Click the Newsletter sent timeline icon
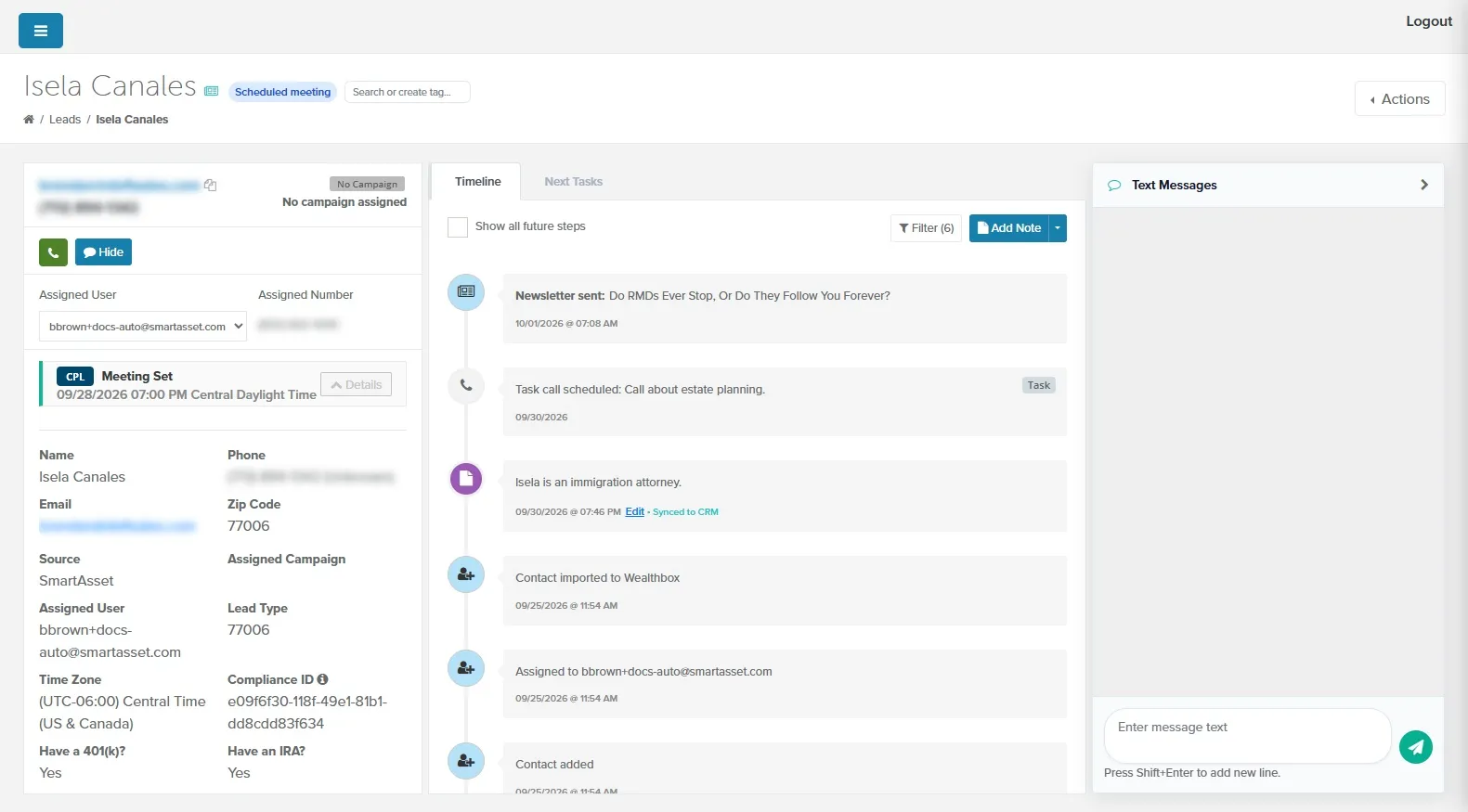1468x812 pixels. point(466,292)
